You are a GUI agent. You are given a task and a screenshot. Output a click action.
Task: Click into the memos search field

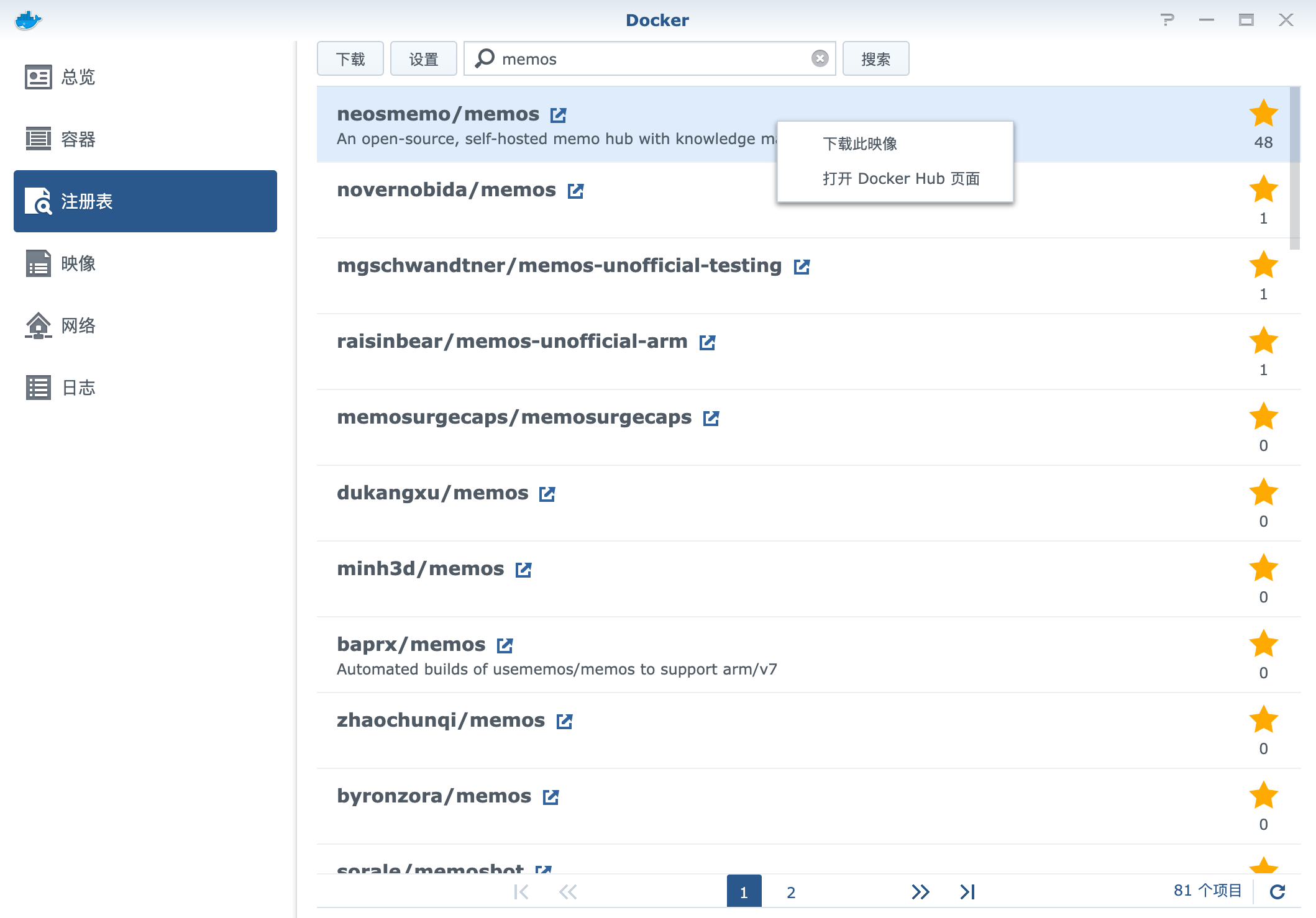point(650,59)
